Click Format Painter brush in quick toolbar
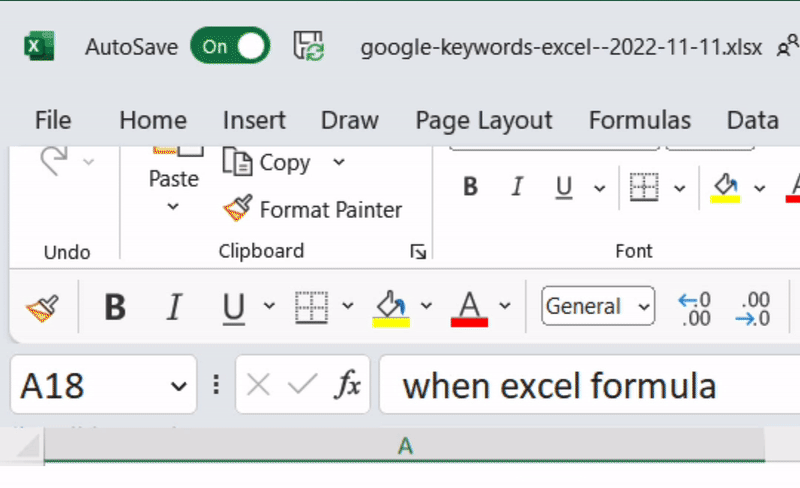This screenshot has width=800, height=488. coord(42,308)
